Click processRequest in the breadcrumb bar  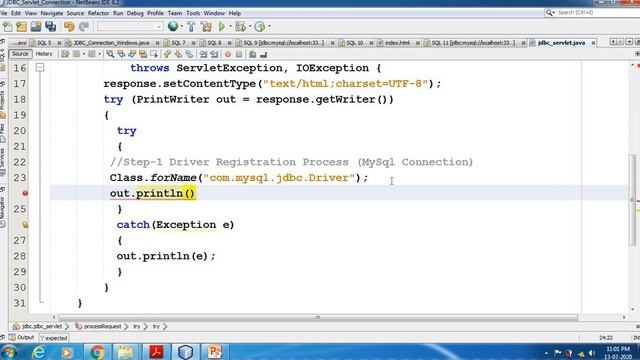(102, 327)
